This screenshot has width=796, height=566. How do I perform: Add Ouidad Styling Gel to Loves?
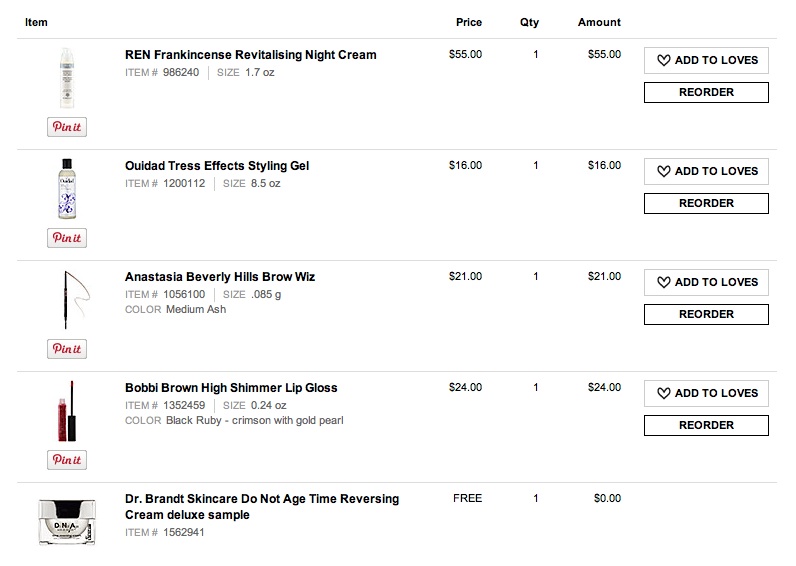706,171
